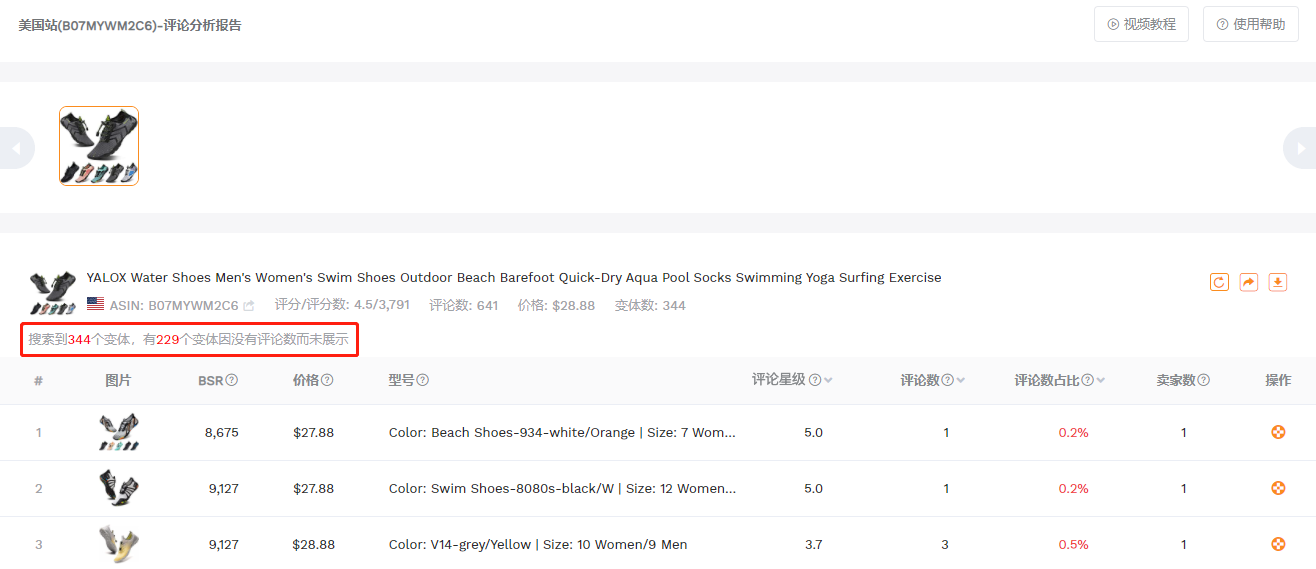The height and width of the screenshot is (569, 1316).
Task: Click BSR value 8,675
Action: 222,433
